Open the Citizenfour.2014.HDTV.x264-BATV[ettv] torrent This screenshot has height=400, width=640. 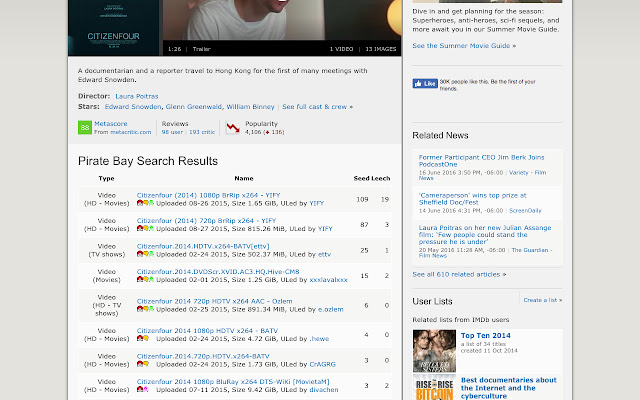pos(203,245)
